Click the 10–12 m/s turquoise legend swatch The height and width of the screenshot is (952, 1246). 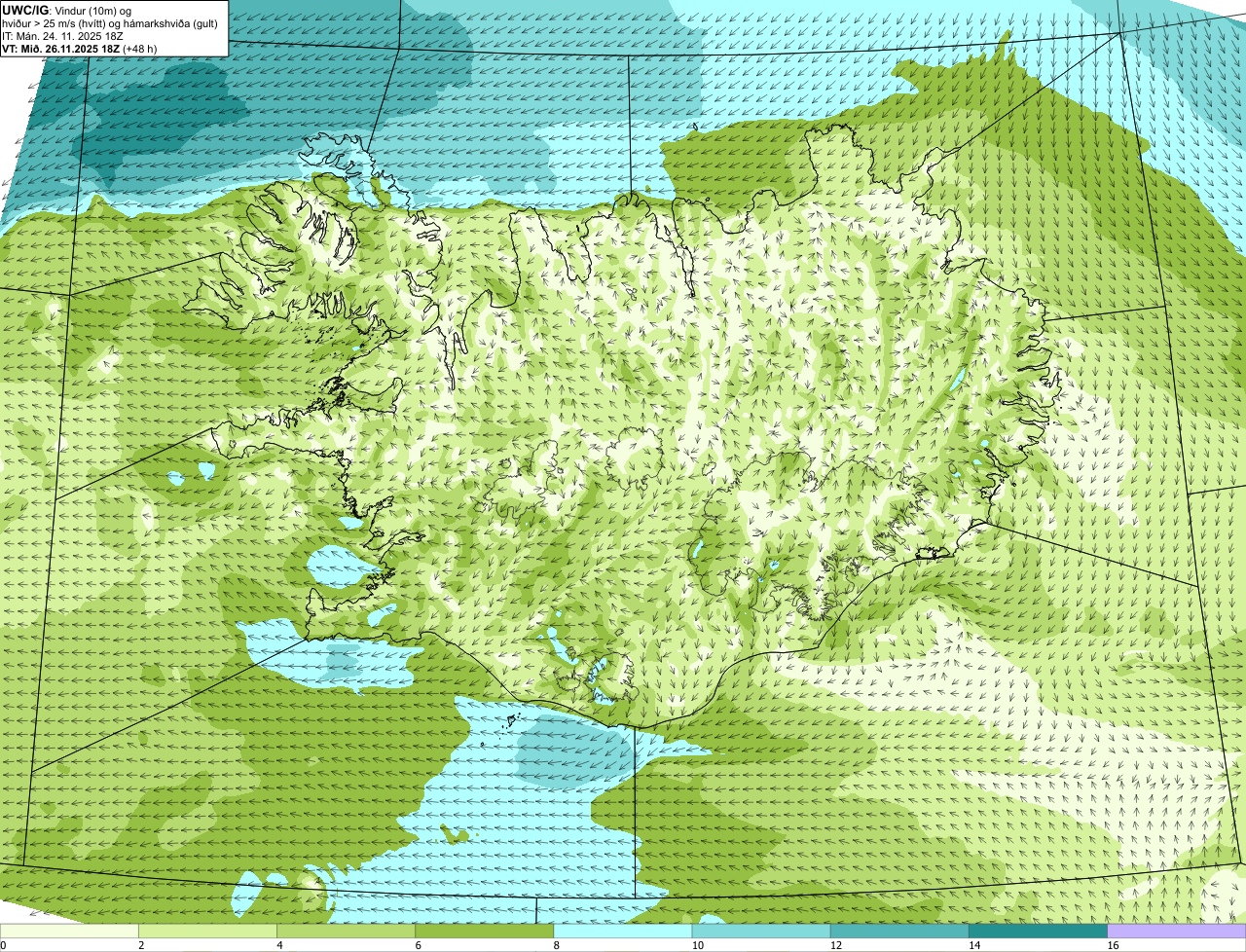click(761, 931)
